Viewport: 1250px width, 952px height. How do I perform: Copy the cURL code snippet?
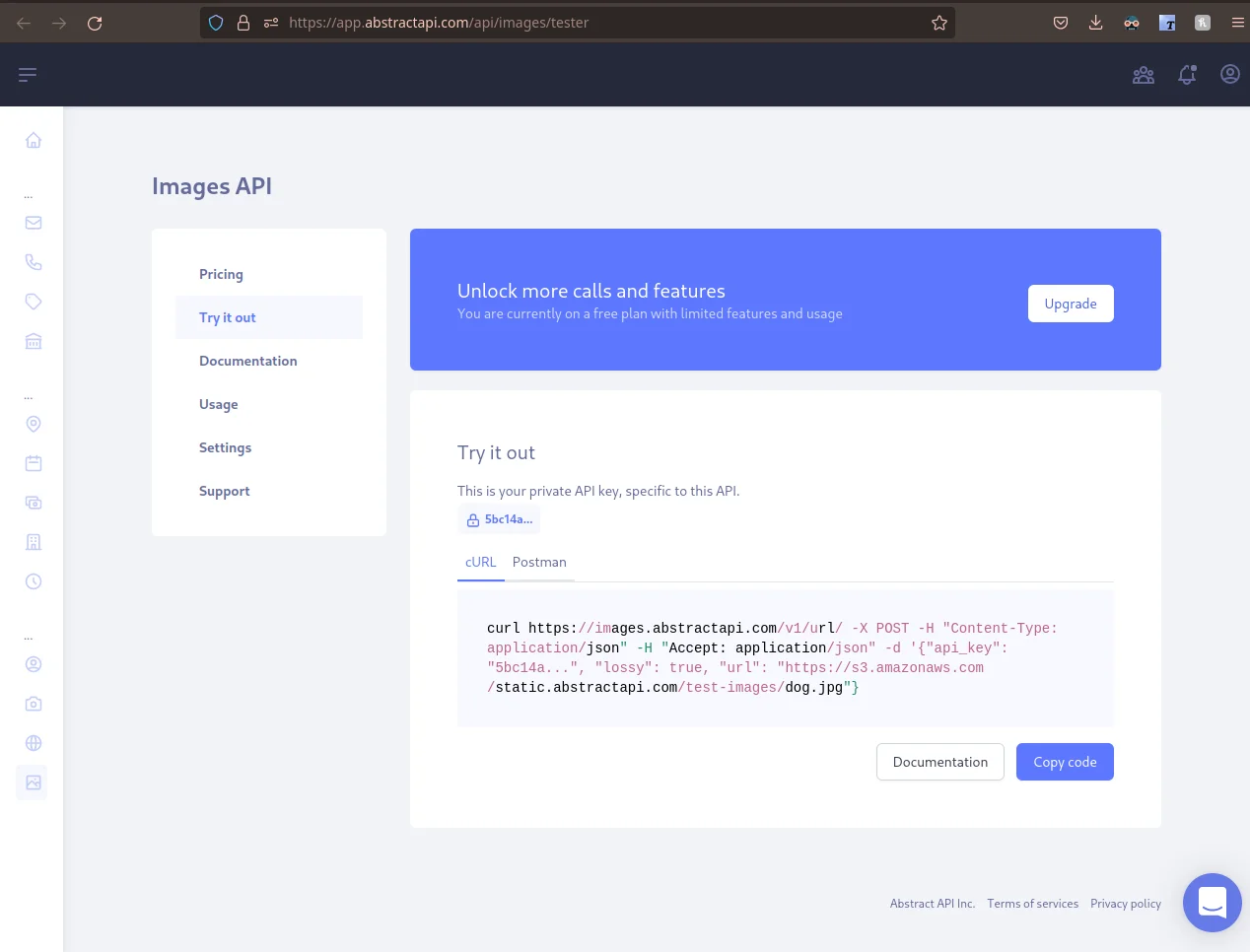pos(1065,762)
